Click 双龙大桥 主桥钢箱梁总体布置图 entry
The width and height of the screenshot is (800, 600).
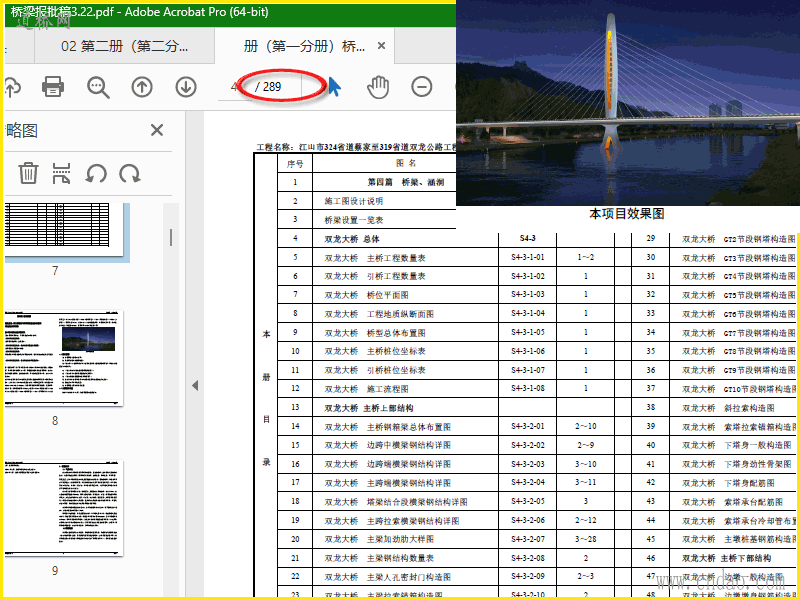pyautogui.click(x=388, y=427)
